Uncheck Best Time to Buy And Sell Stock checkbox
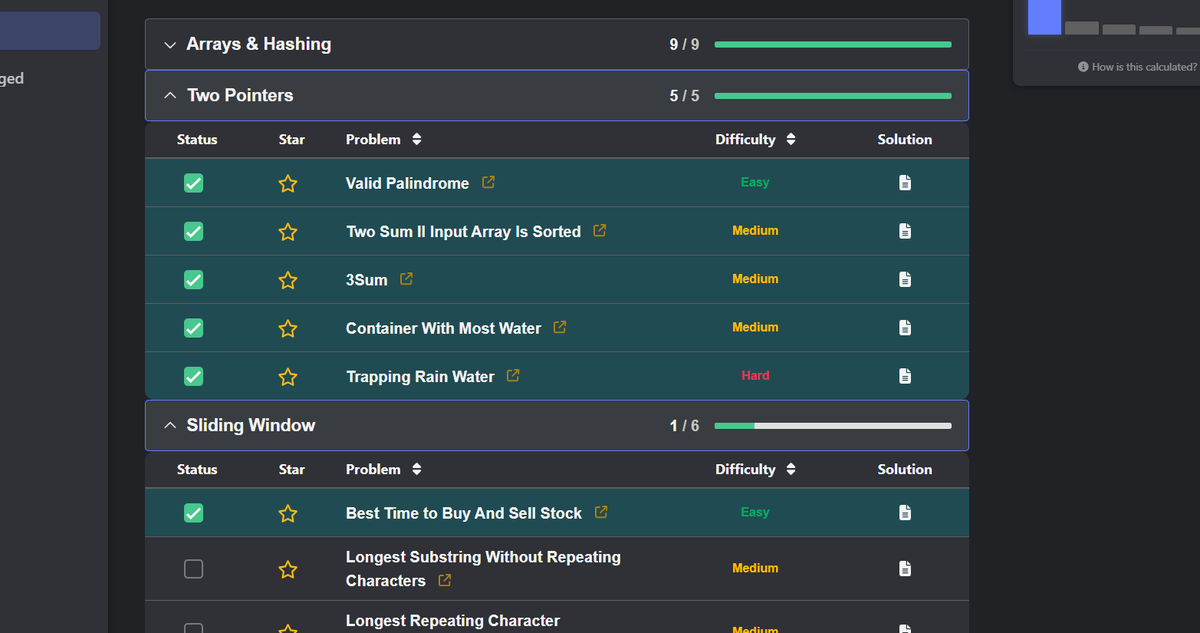The image size is (1200, 633). (x=194, y=513)
